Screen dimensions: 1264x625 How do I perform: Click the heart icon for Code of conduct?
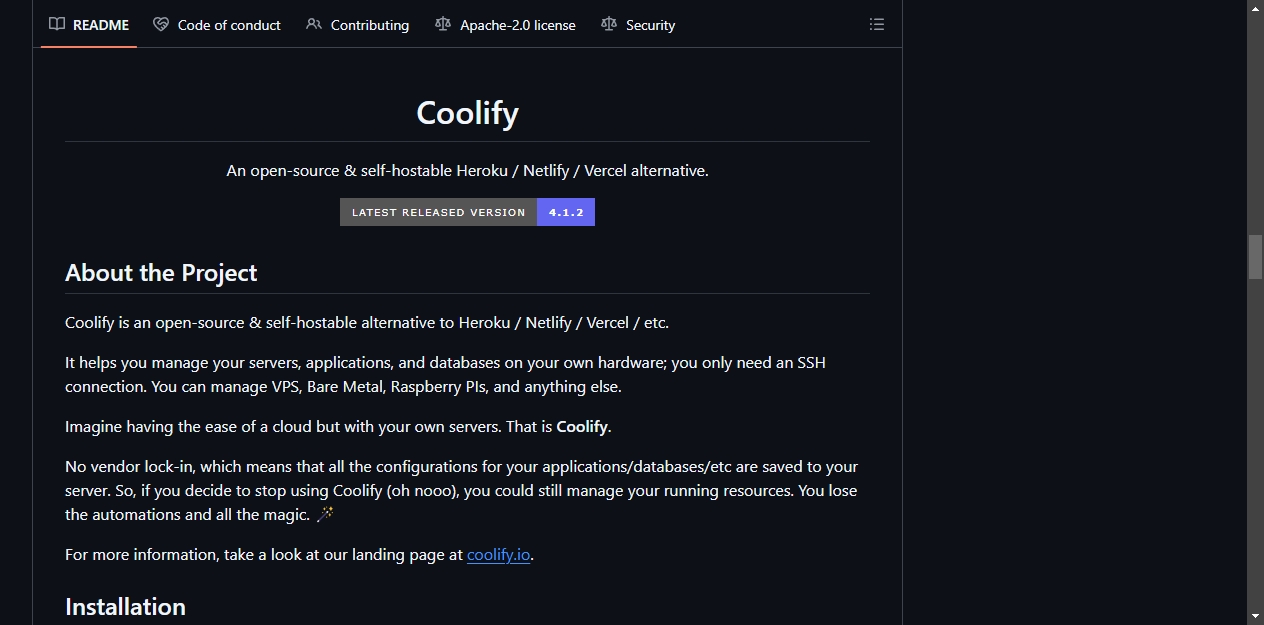coord(161,24)
